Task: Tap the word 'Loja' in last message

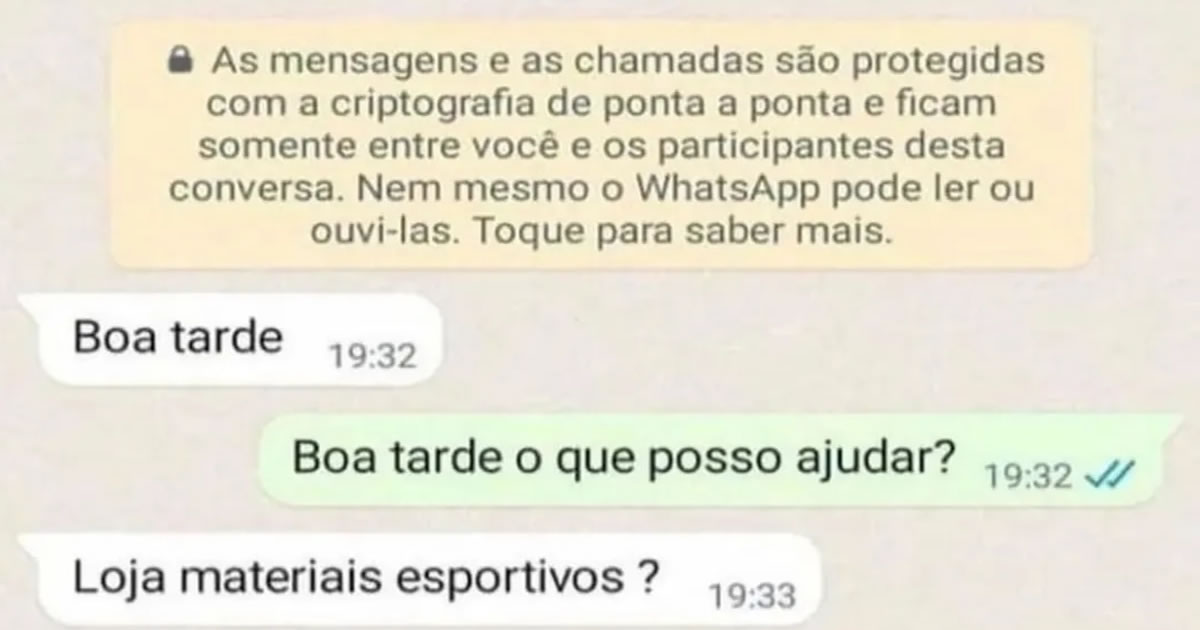Action: pyautogui.click(x=110, y=578)
